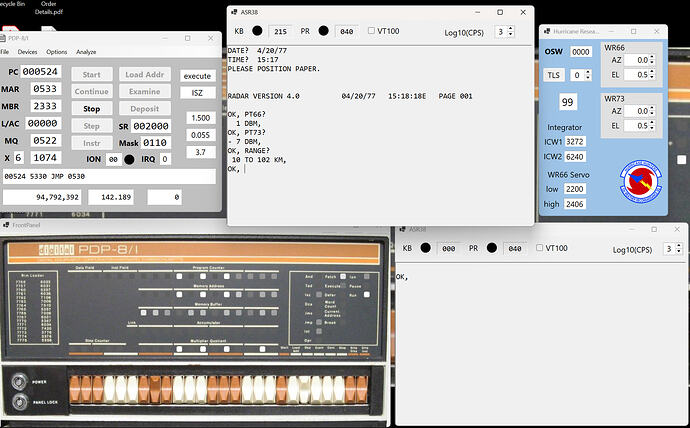Open the Devices menu

[x=27, y=52]
